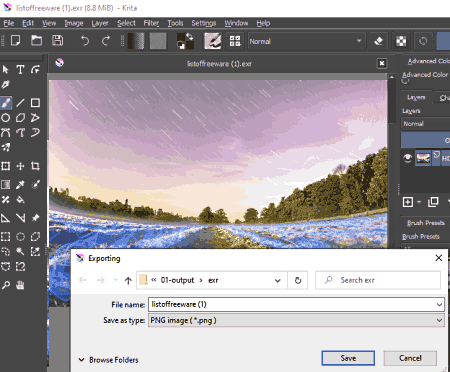Select the Line tool
The height and width of the screenshot is (372, 450).
(20, 103)
